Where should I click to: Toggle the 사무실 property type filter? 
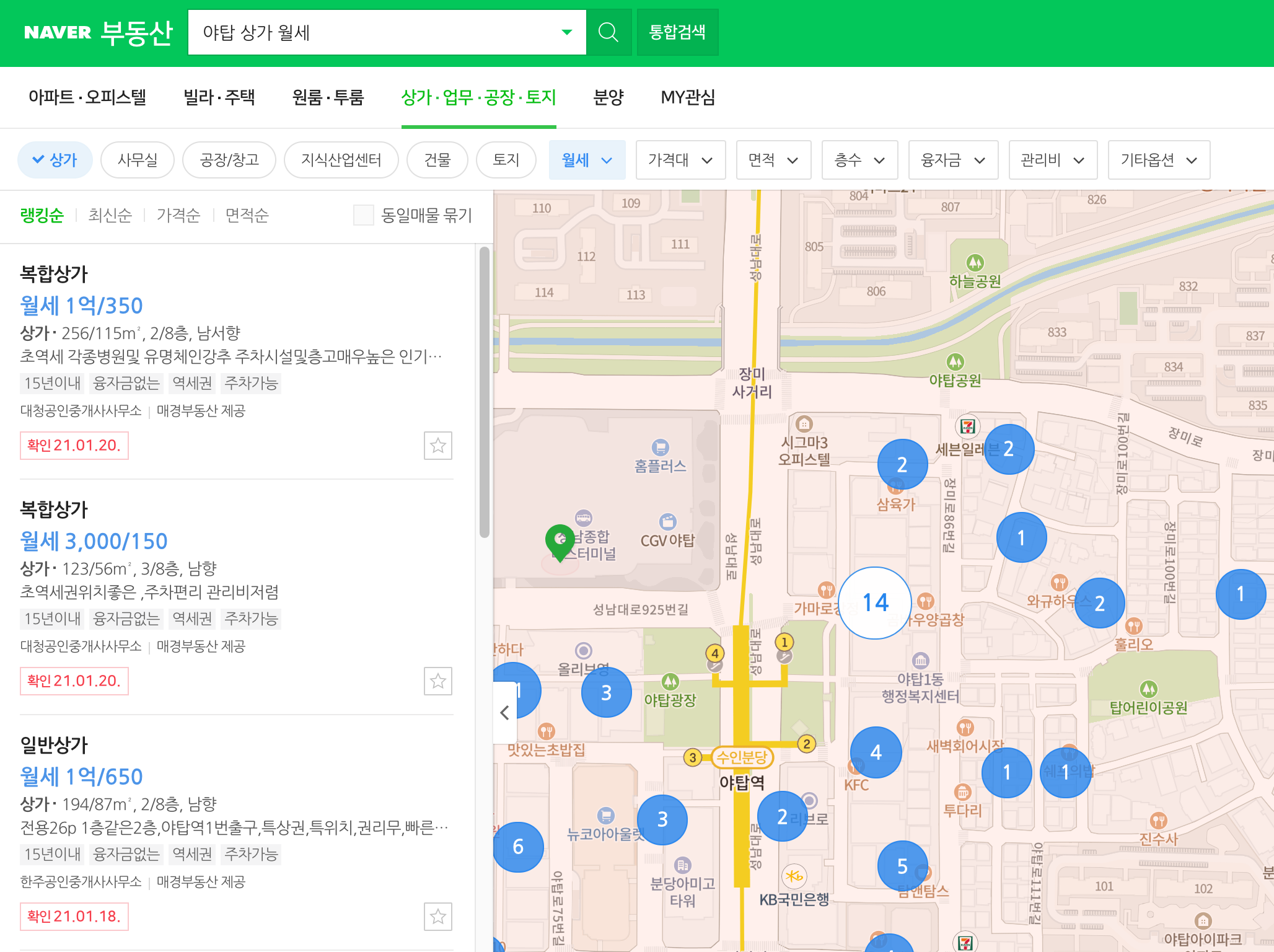coord(138,160)
